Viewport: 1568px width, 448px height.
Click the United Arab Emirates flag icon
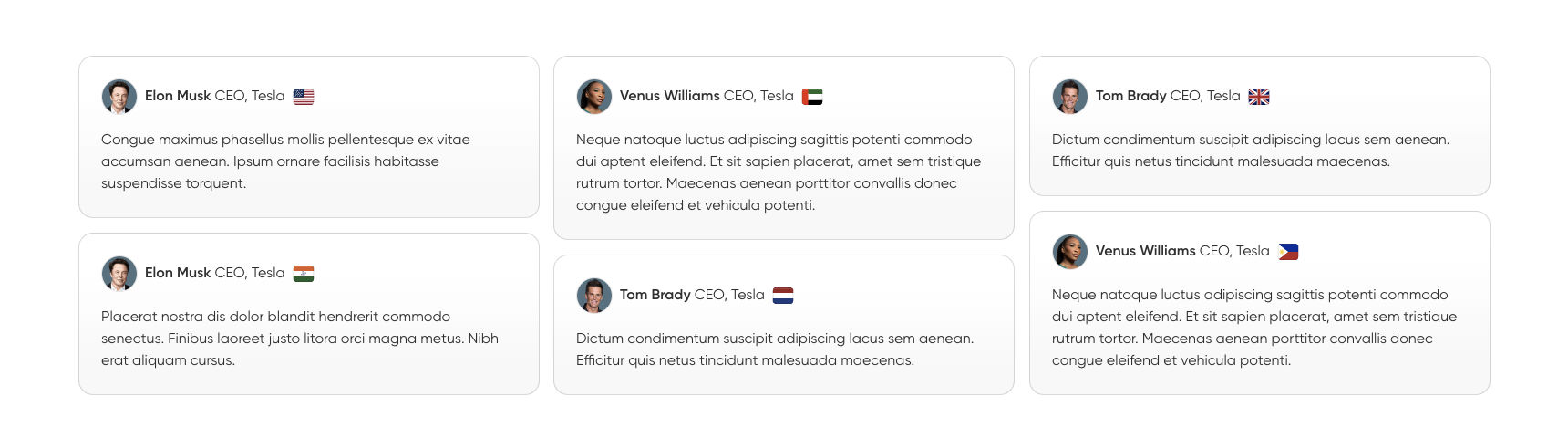[812, 97]
